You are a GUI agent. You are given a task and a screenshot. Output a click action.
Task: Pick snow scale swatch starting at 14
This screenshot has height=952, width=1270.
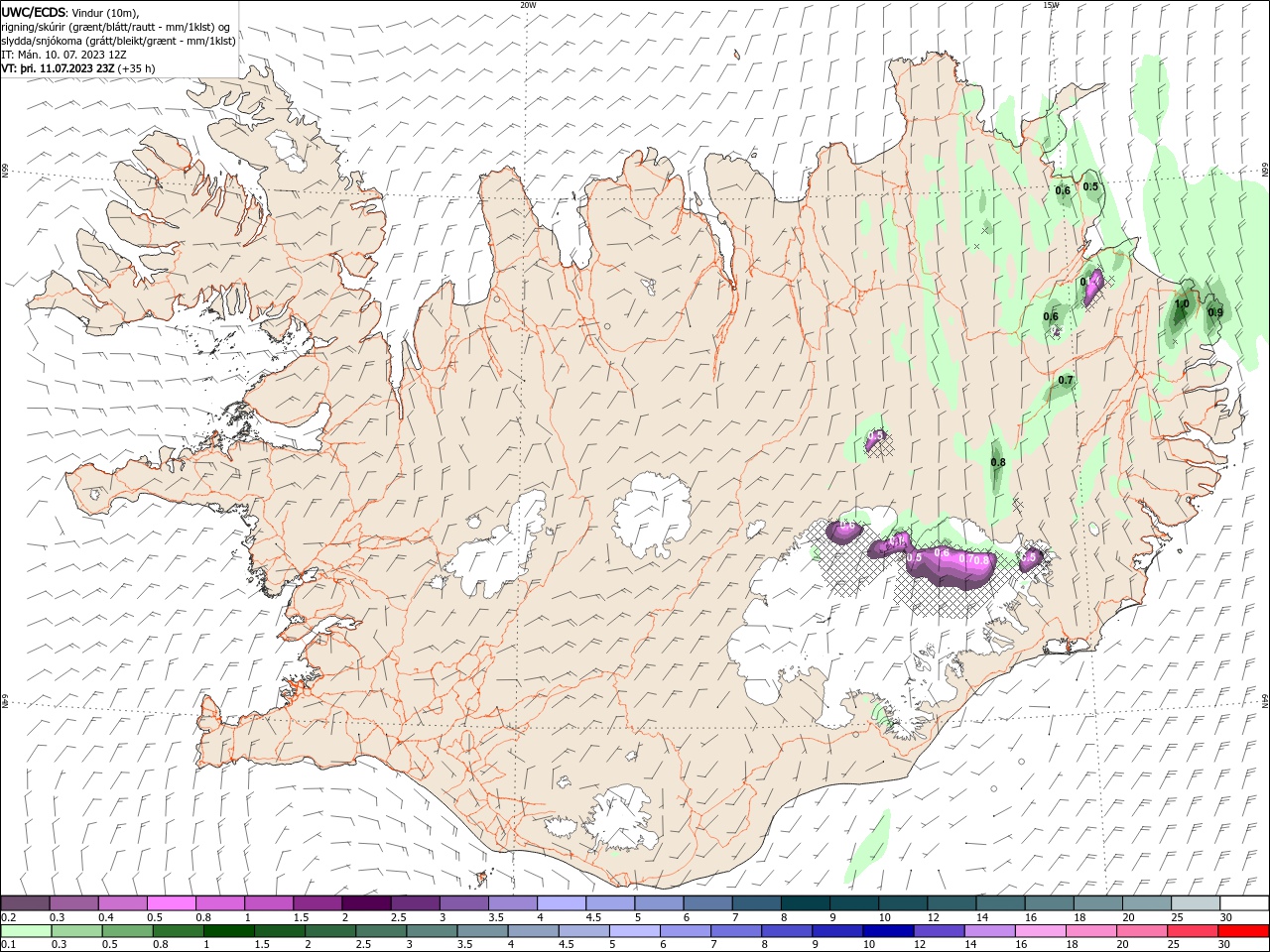pyautogui.click(x=1001, y=903)
